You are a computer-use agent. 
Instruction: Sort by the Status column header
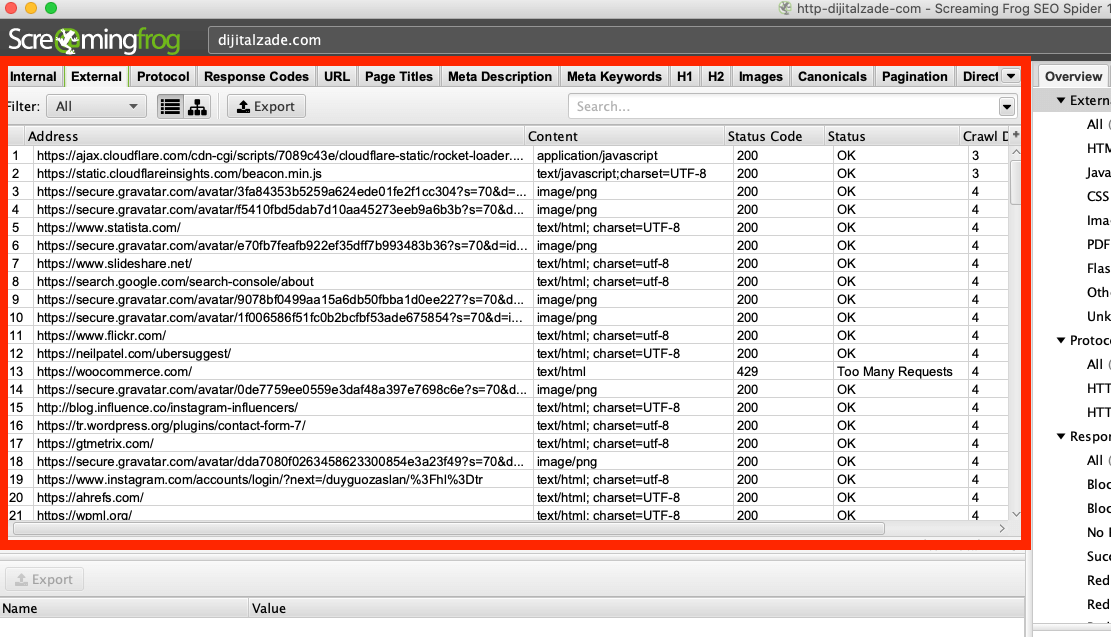tap(891, 136)
